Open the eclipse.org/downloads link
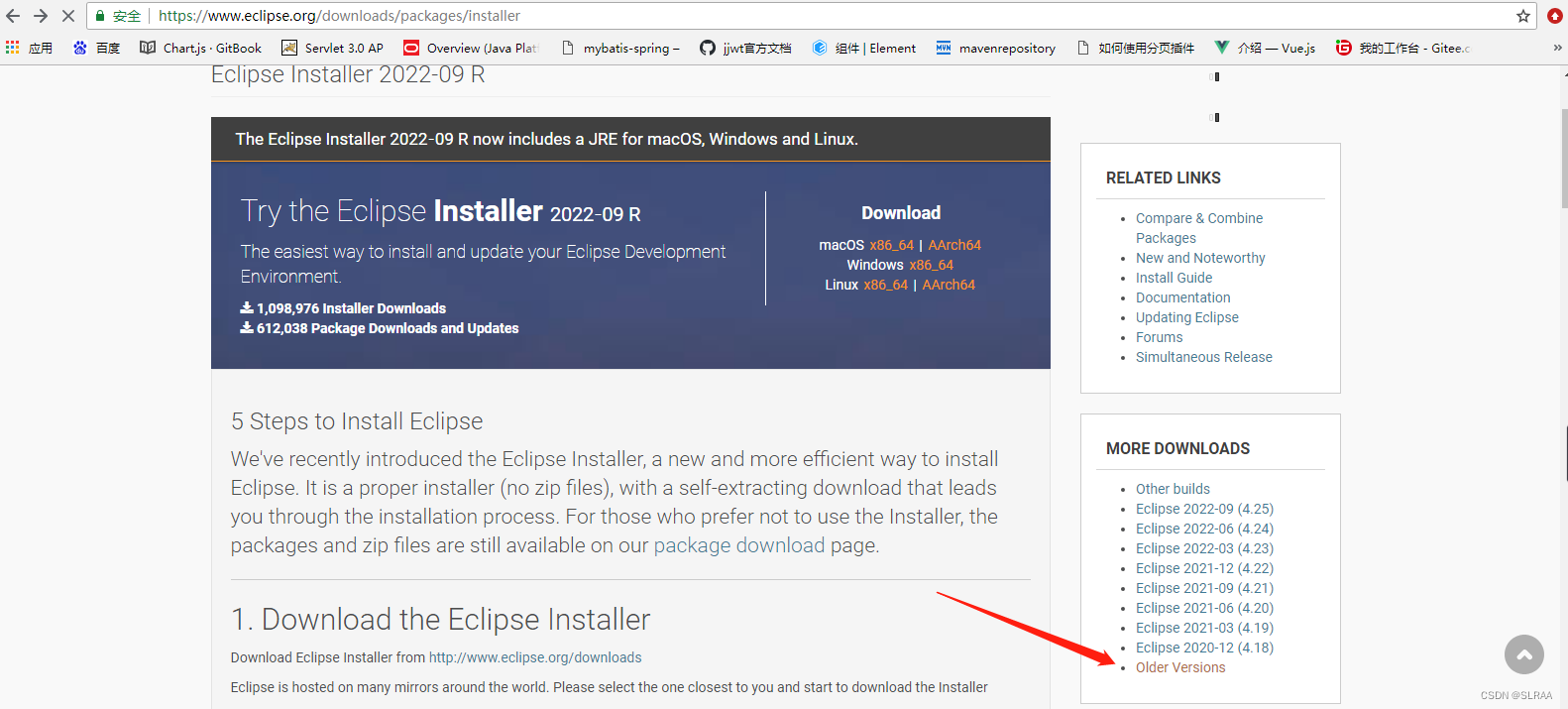The width and height of the screenshot is (1568, 709). coord(535,657)
